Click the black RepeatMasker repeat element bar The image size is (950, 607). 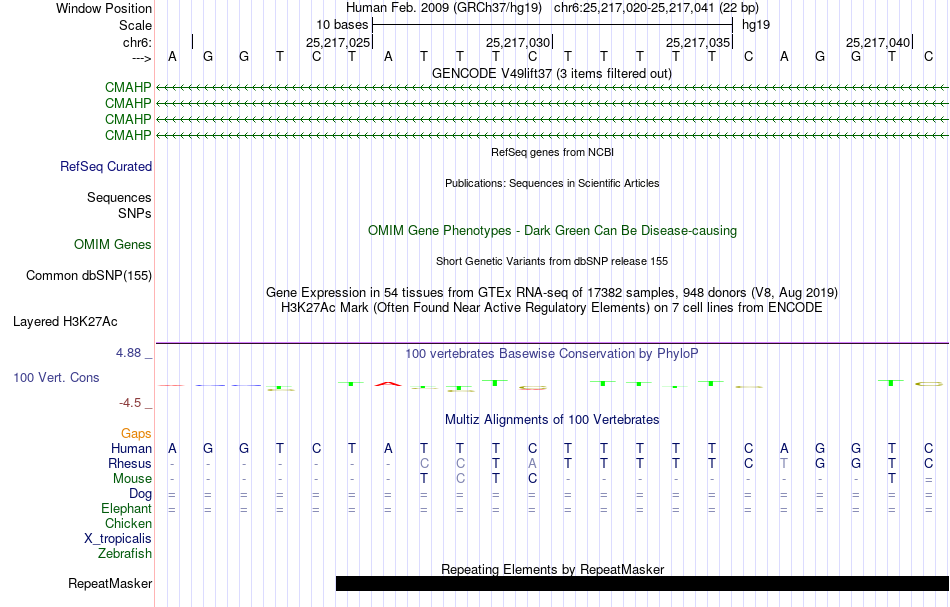point(642,583)
